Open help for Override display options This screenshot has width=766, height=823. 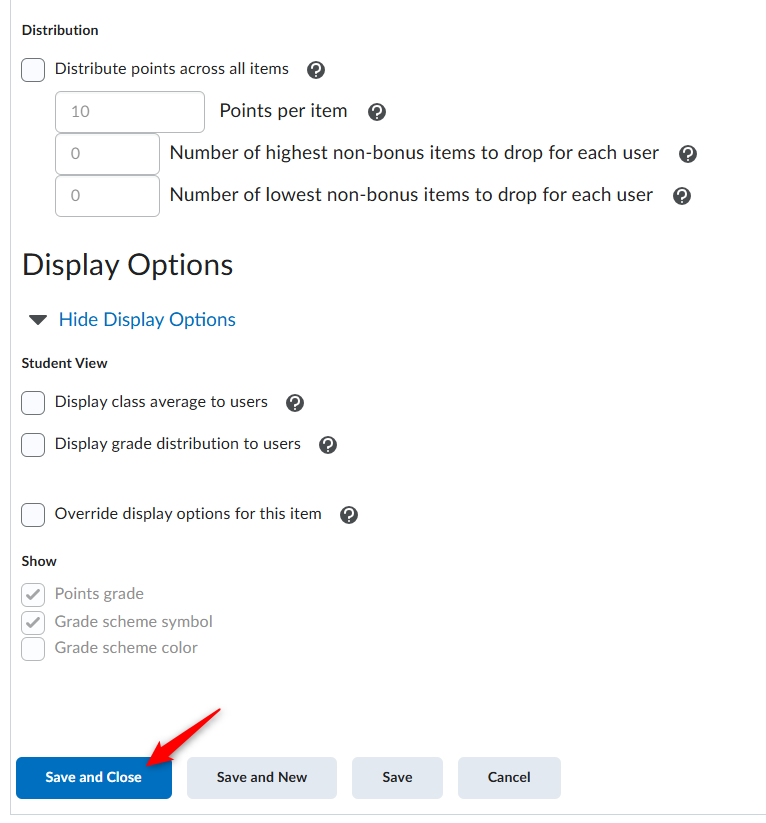[349, 515]
